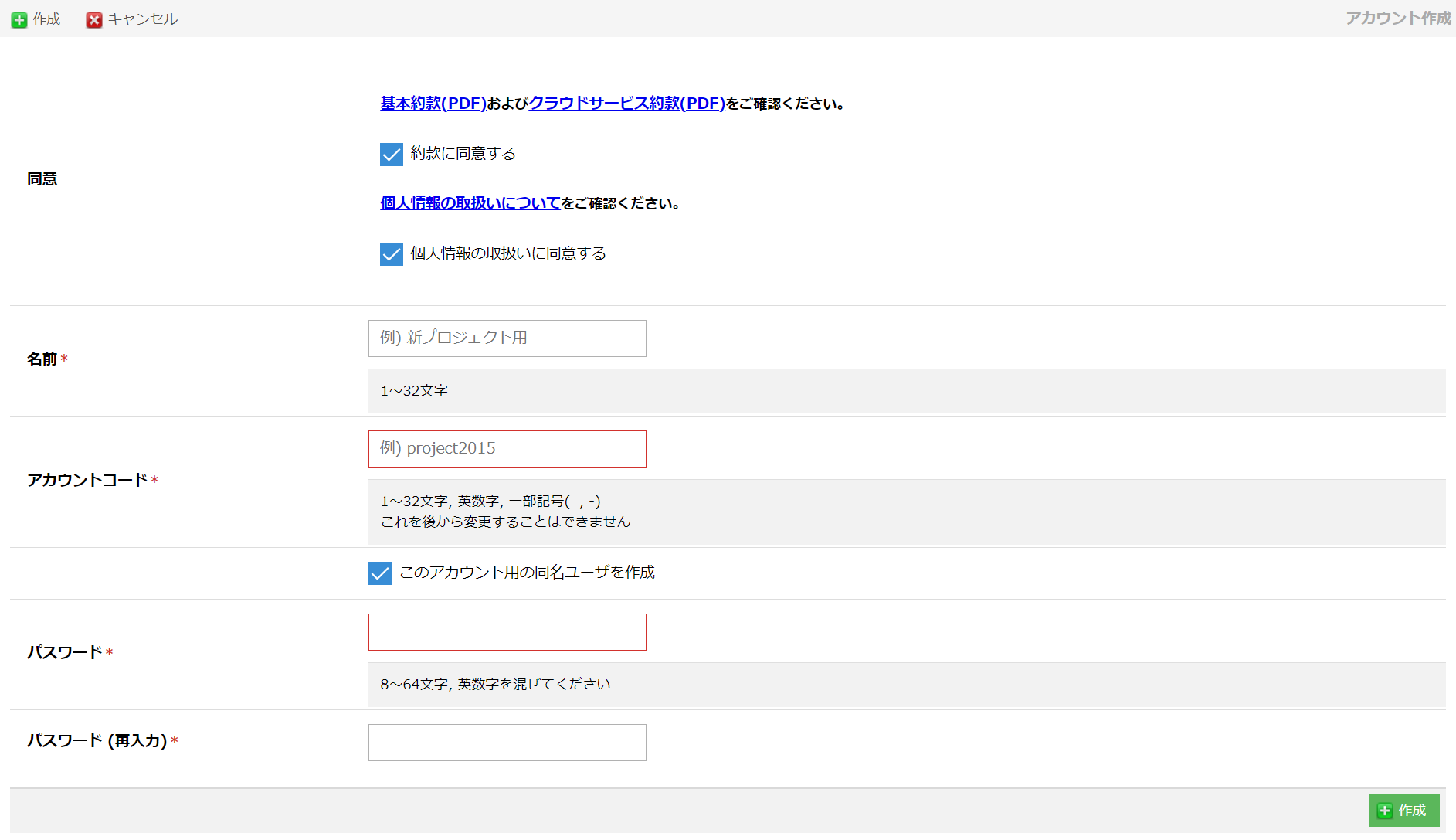Viewport: 1456px width, 840px height.
Task: Click into the パスワード input field
Action: click(x=507, y=632)
